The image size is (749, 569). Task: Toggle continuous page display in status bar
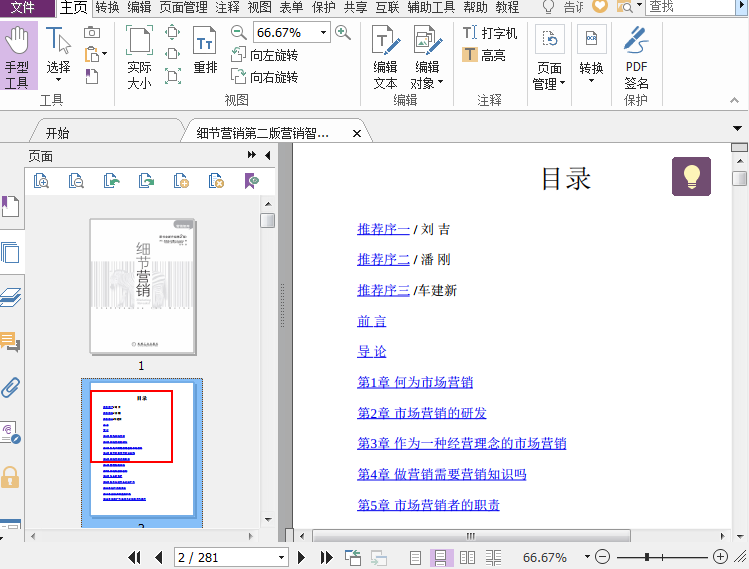pos(441,557)
